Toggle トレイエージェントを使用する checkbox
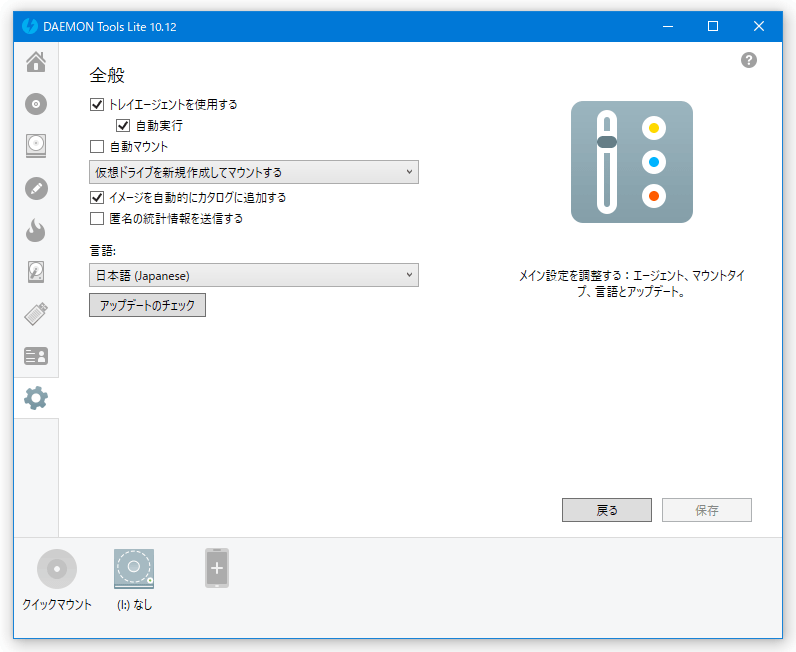The width and height of the screenshot is (796, 652). tap(97, 105)
